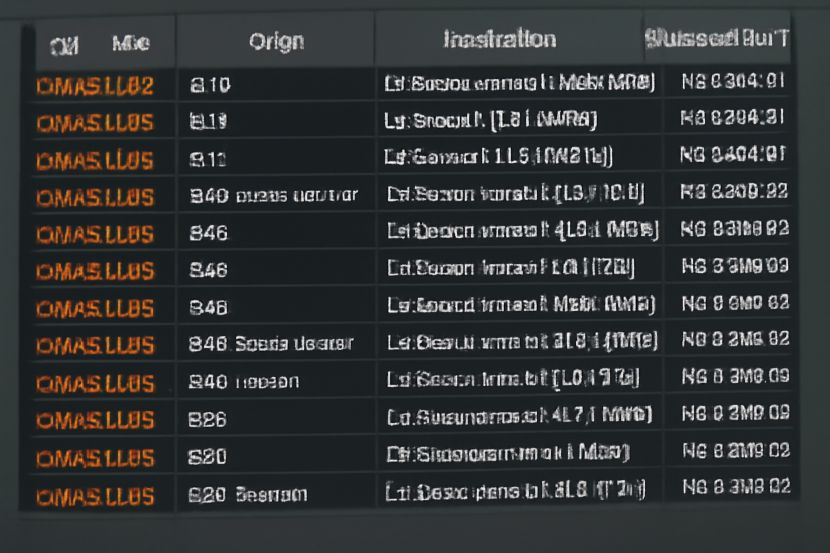Choose the row with origin '840 ouees ueurar'

point(272,196)
